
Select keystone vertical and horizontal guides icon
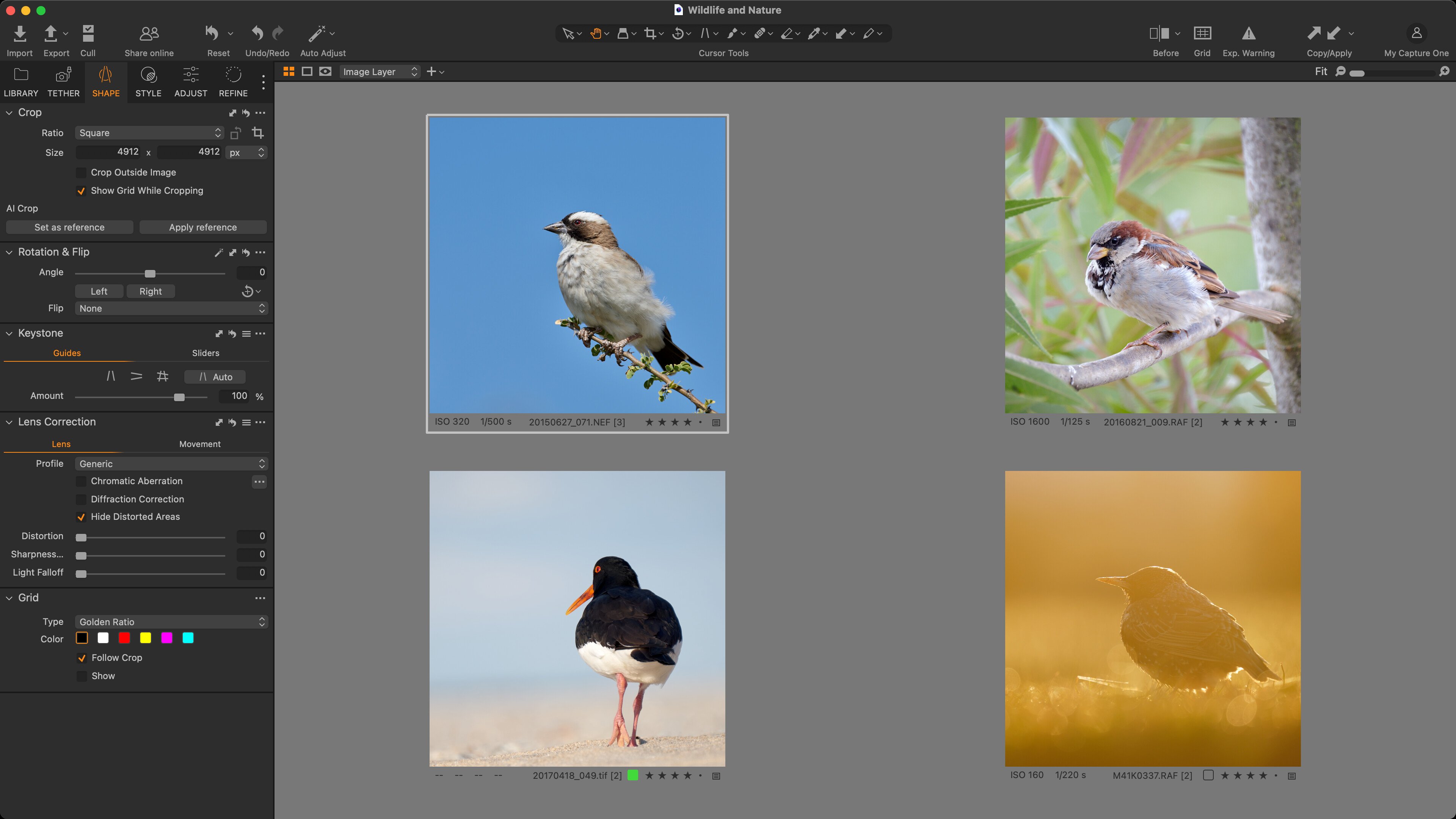click(162, 377)
